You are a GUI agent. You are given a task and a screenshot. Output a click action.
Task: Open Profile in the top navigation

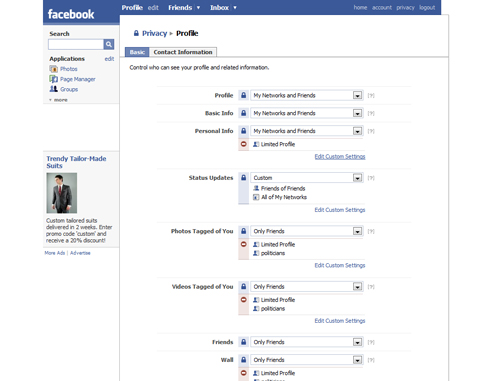tap(132, 7)
